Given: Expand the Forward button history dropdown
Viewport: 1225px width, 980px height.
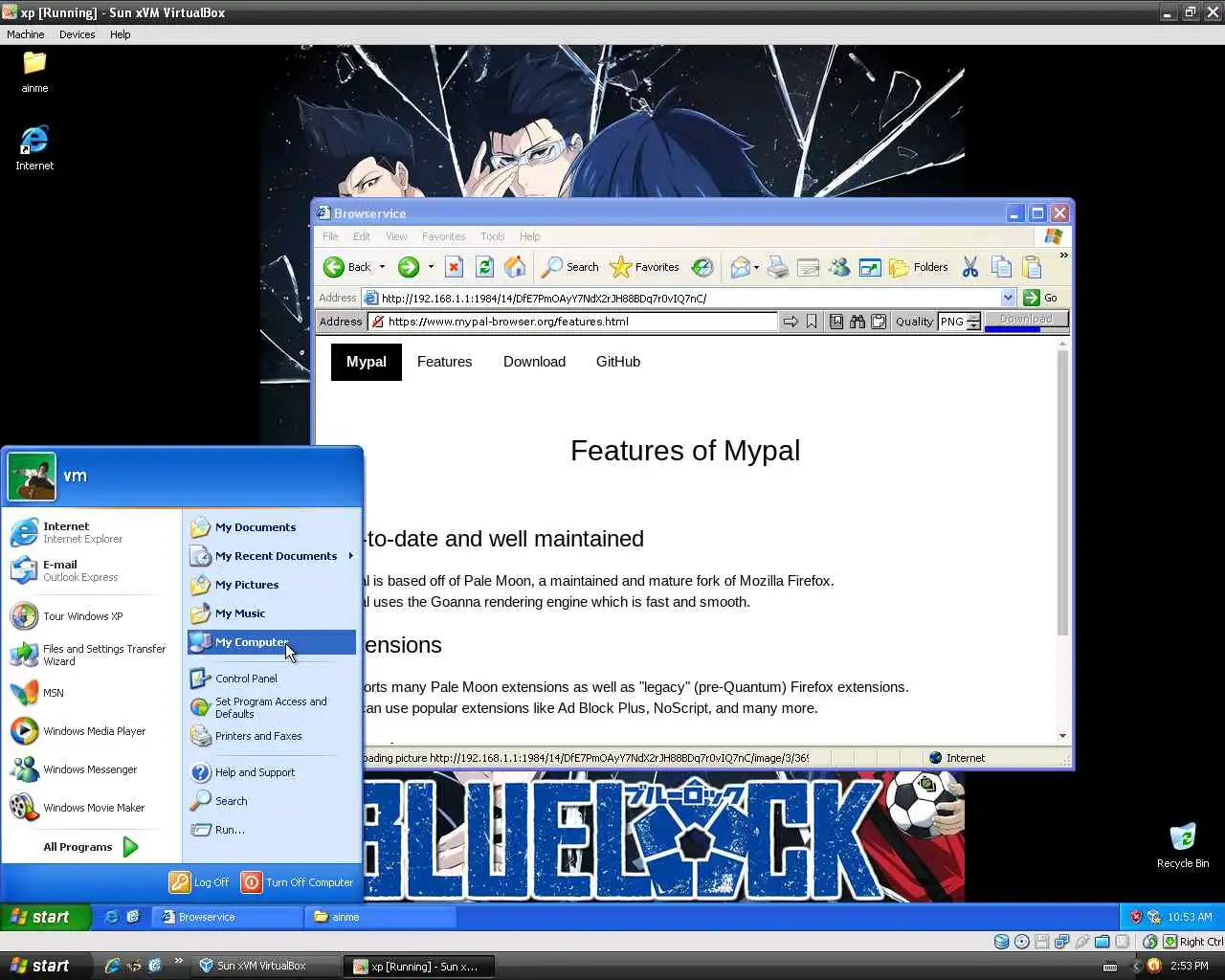Looking at the screenshot, I should coord(431,267).
